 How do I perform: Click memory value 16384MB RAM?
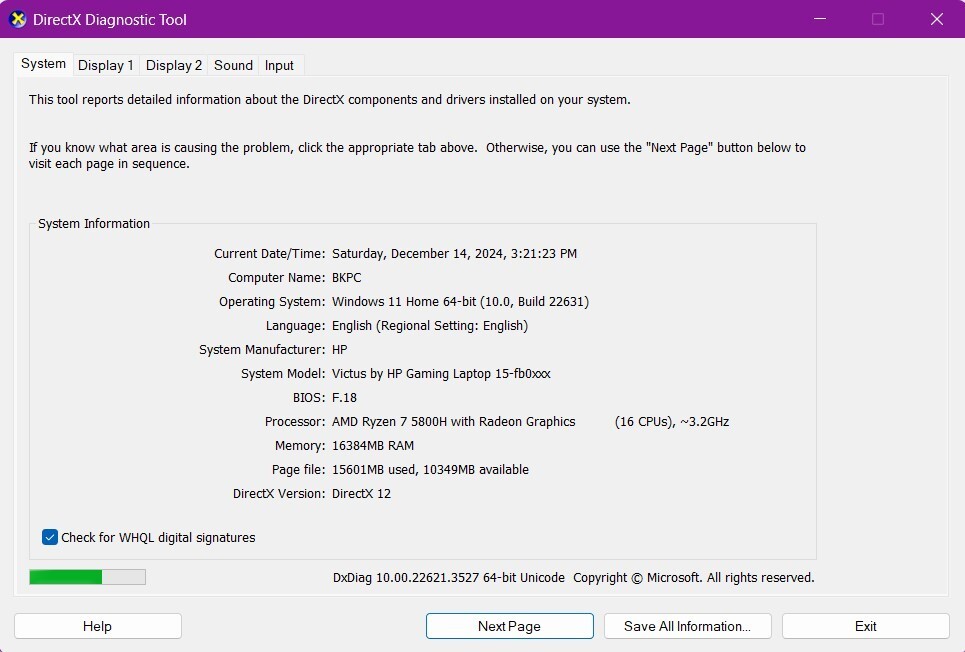tap(373, 446)
